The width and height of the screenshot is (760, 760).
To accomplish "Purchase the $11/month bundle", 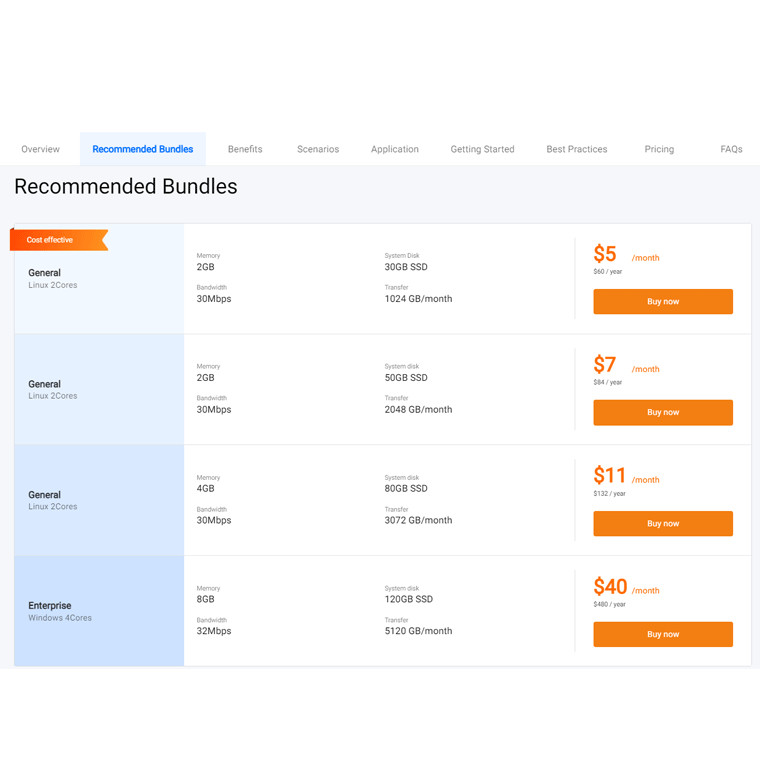I will coord(662,523).
